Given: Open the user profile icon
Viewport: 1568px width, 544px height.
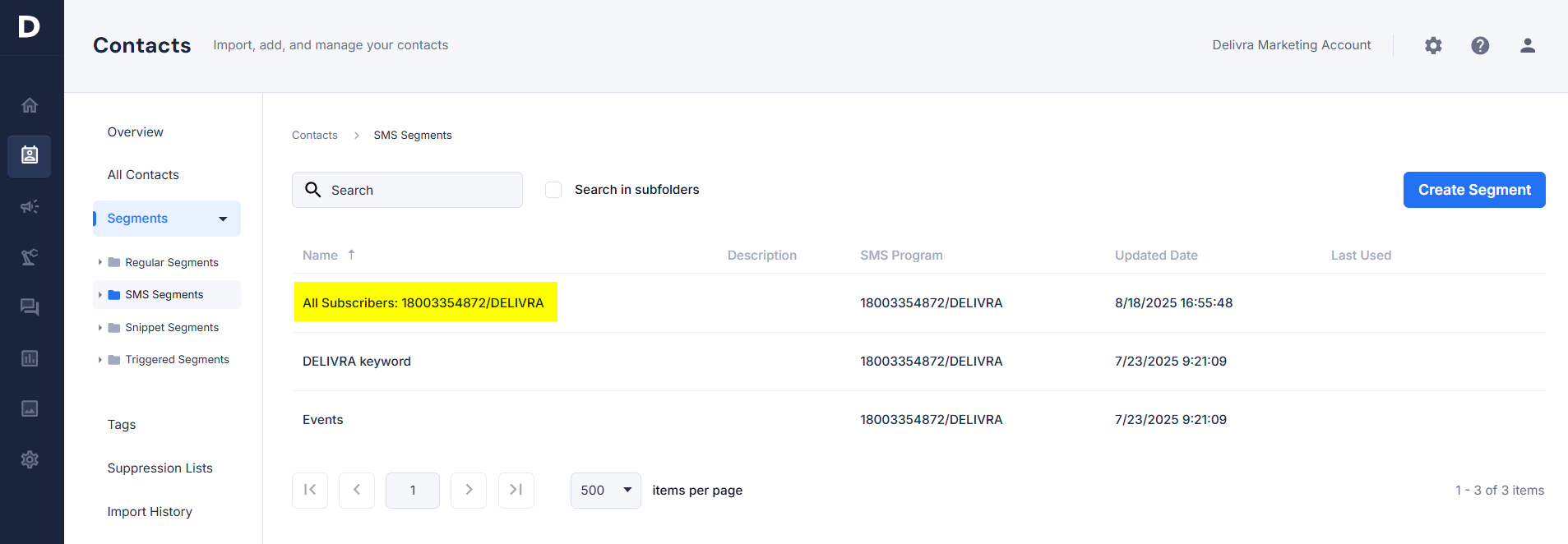Looking at the screenshot, I should coord(1527,46).
